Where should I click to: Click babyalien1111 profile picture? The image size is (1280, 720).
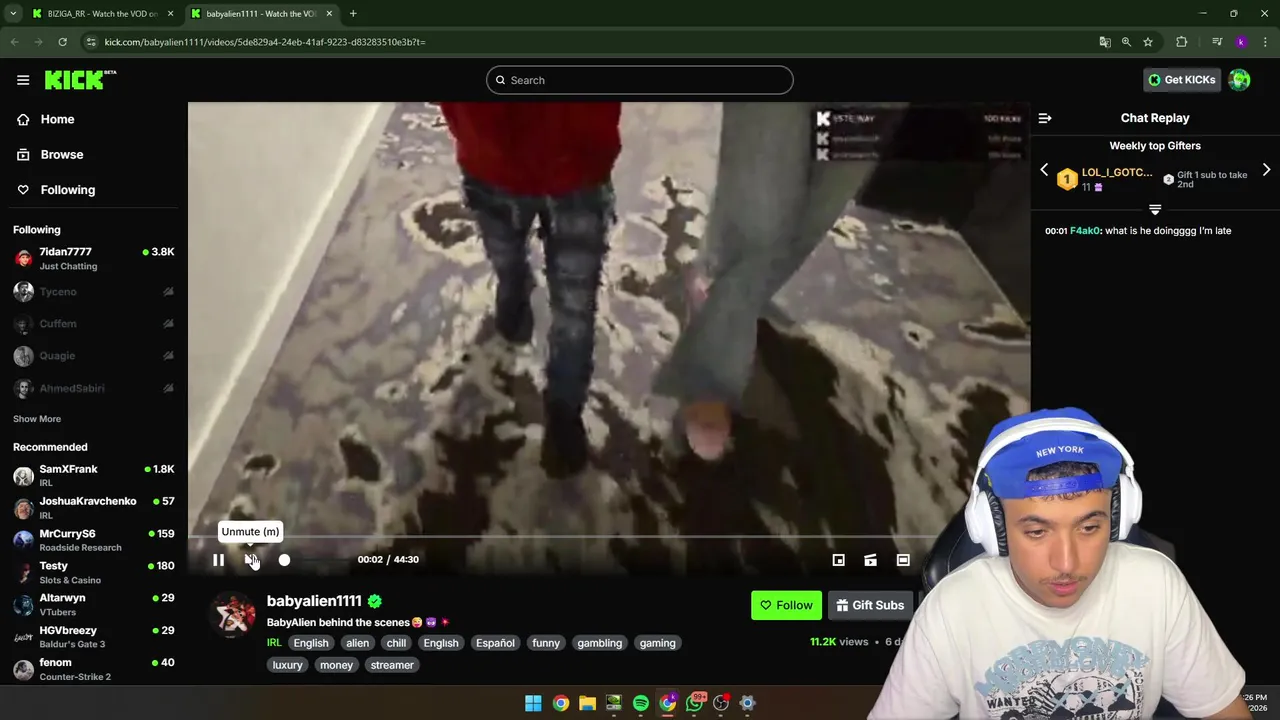(x=233, y=613)
